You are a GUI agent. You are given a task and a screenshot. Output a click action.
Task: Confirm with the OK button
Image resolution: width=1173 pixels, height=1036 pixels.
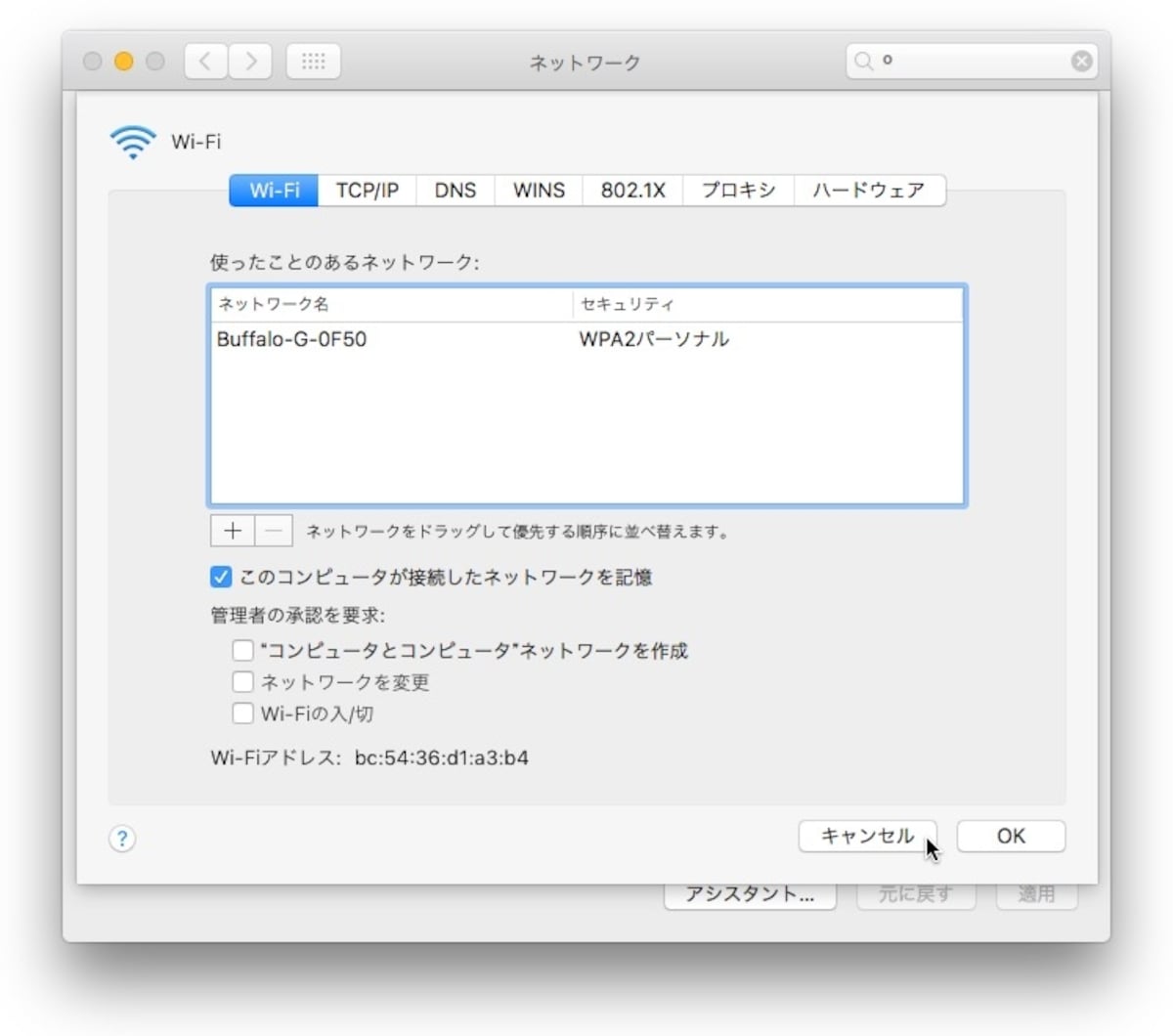click(x=1011, y=836)
